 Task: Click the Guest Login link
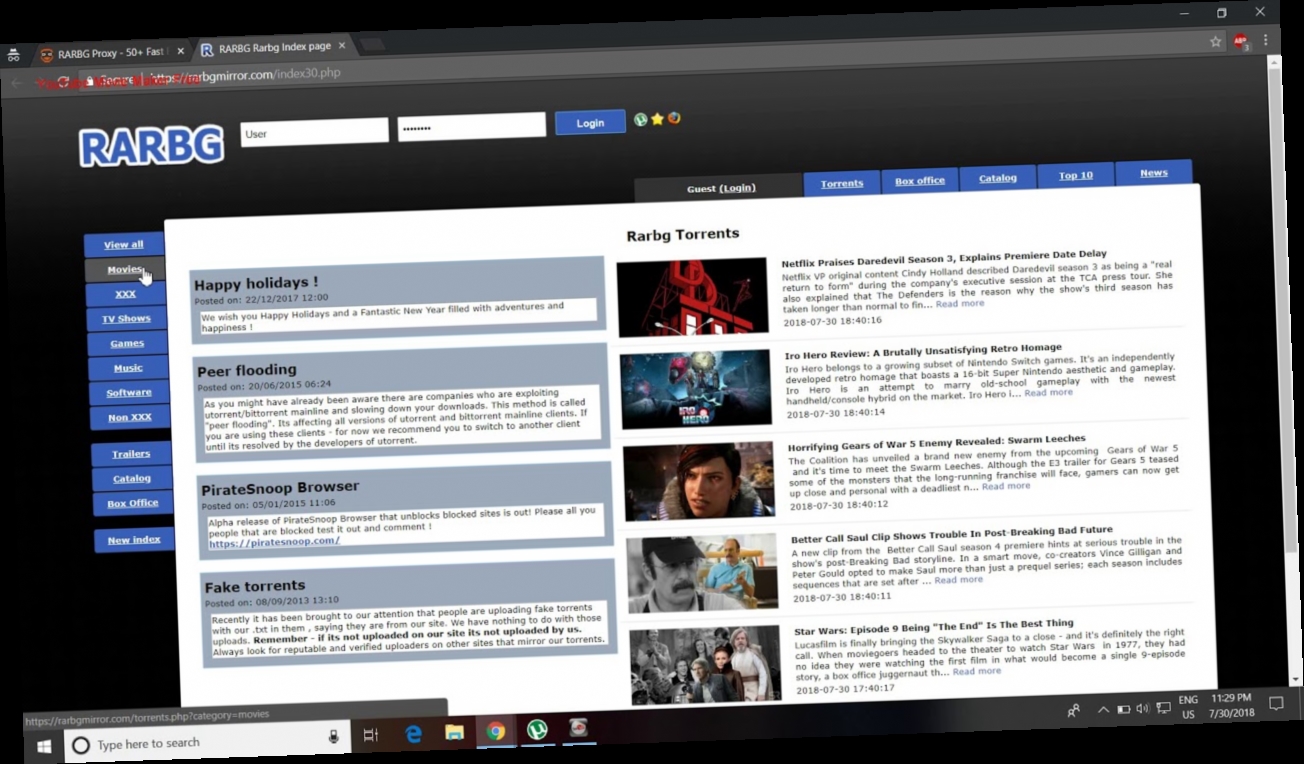[737, 188]
